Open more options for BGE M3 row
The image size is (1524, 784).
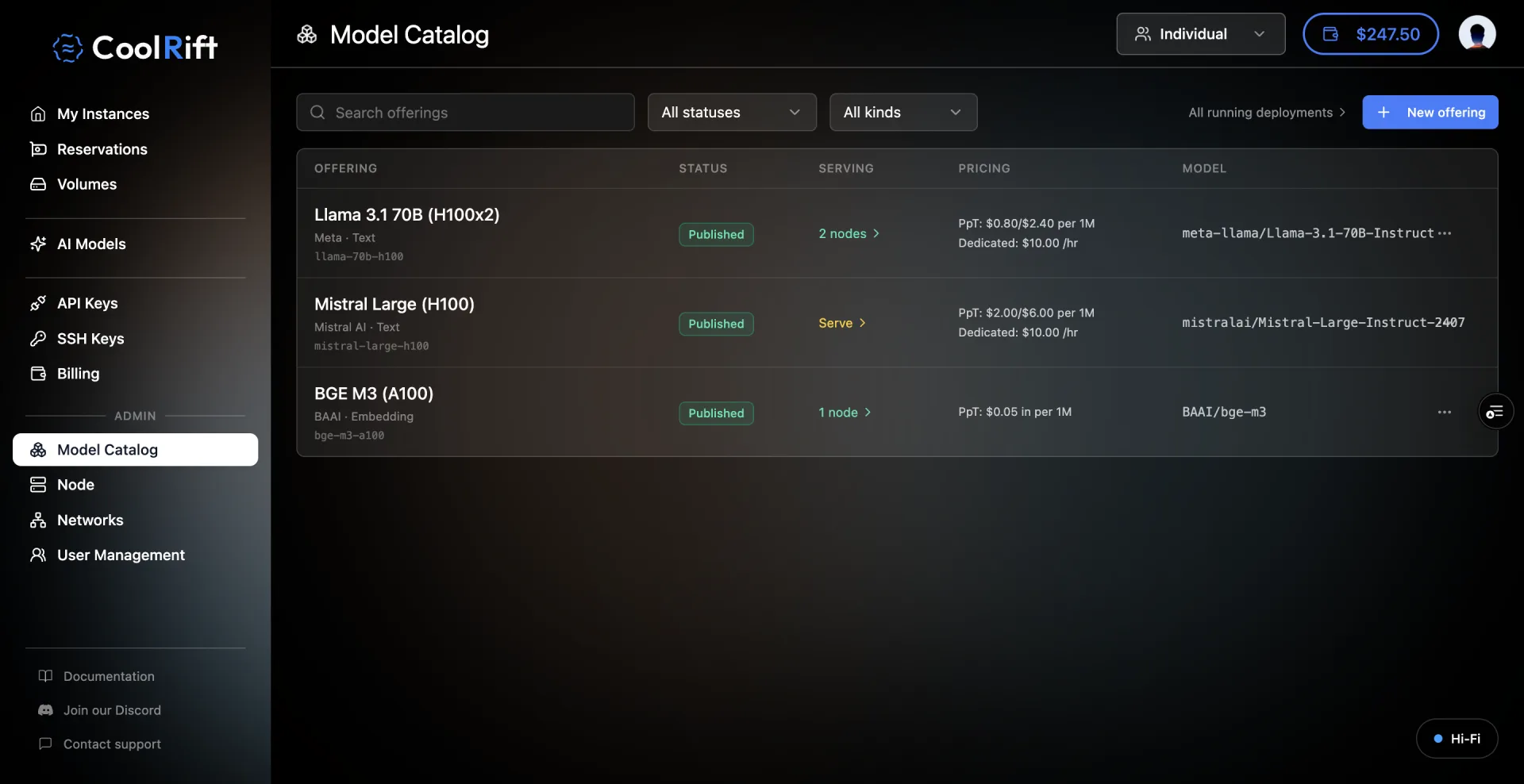pos(1445,412)
